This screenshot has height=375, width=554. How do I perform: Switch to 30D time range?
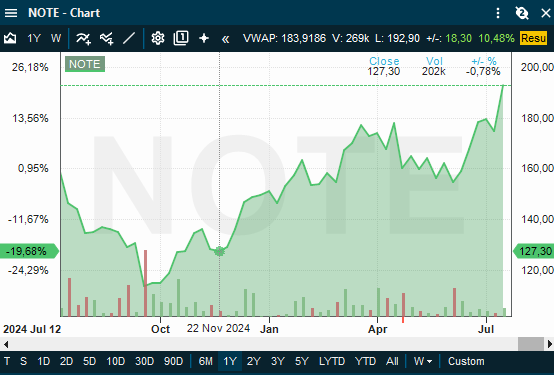click(145, 361)
